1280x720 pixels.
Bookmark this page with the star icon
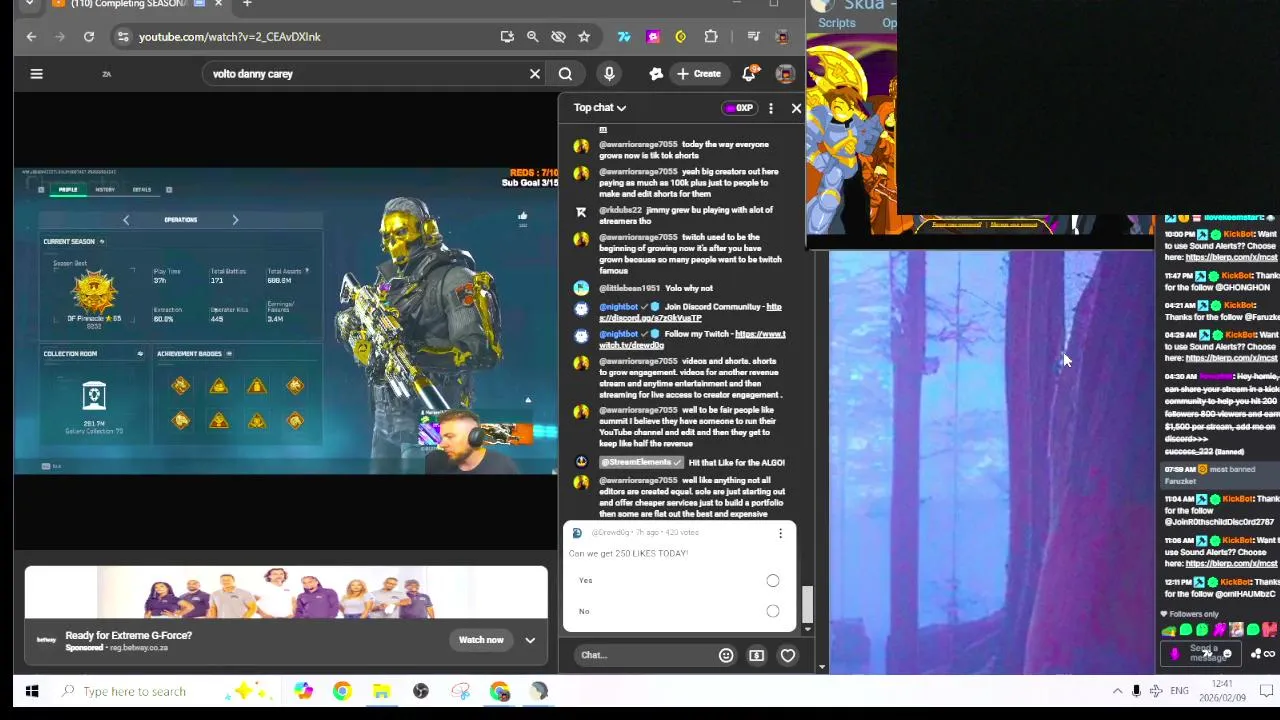[x=584, y=37]
